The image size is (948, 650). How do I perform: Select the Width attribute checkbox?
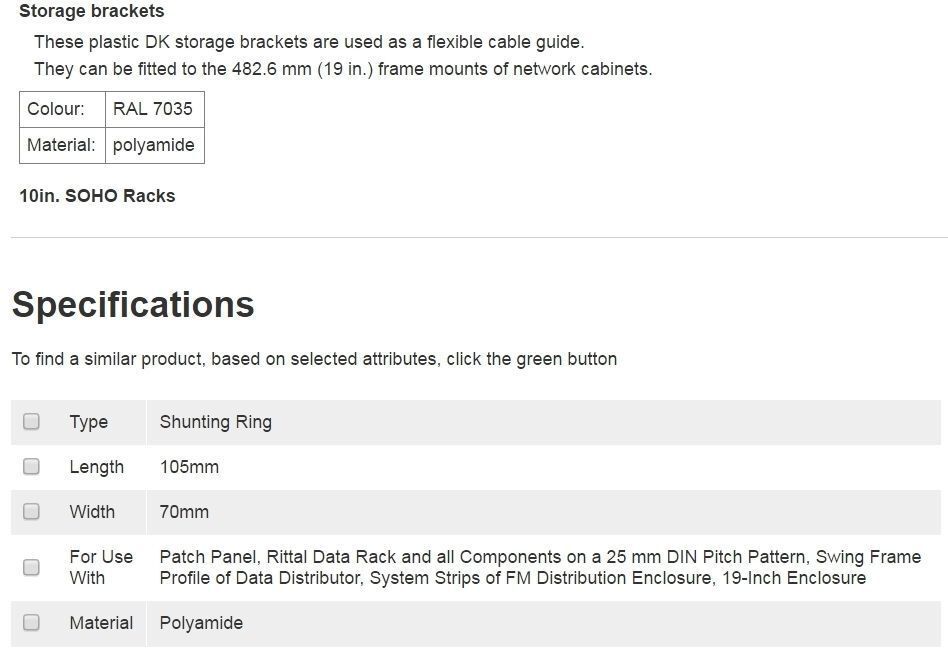(32, 512)
